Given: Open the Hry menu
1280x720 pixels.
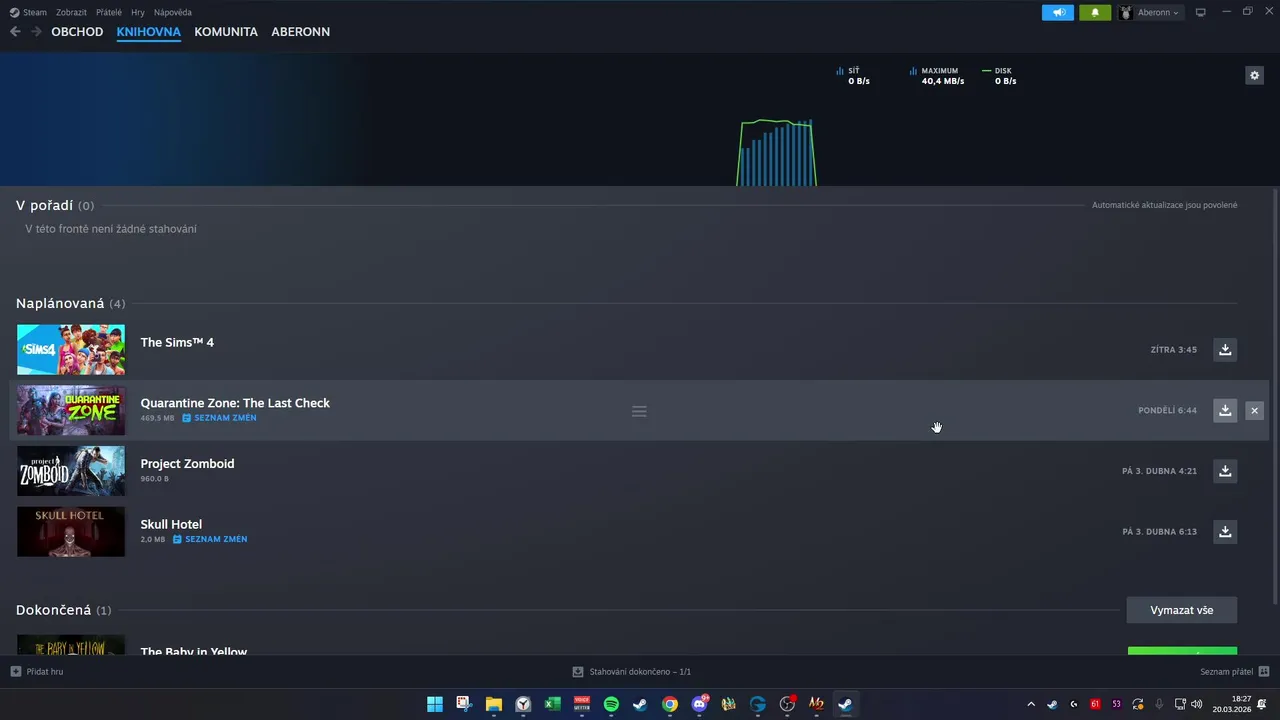Looking at the screenshot, I should 138,12.
